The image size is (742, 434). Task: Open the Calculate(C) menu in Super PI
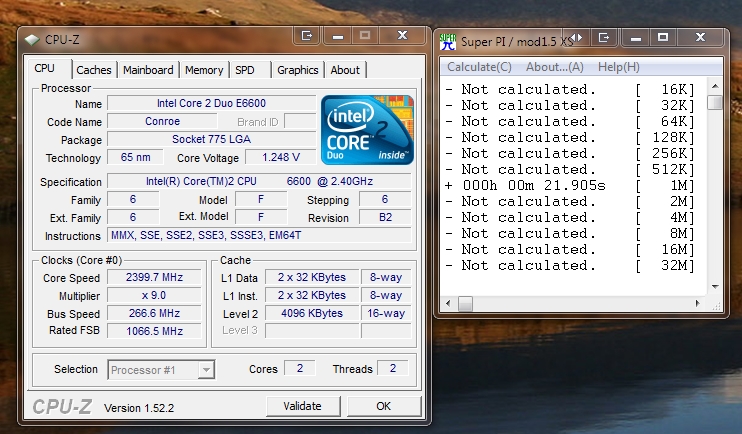[x=479, y=67]
